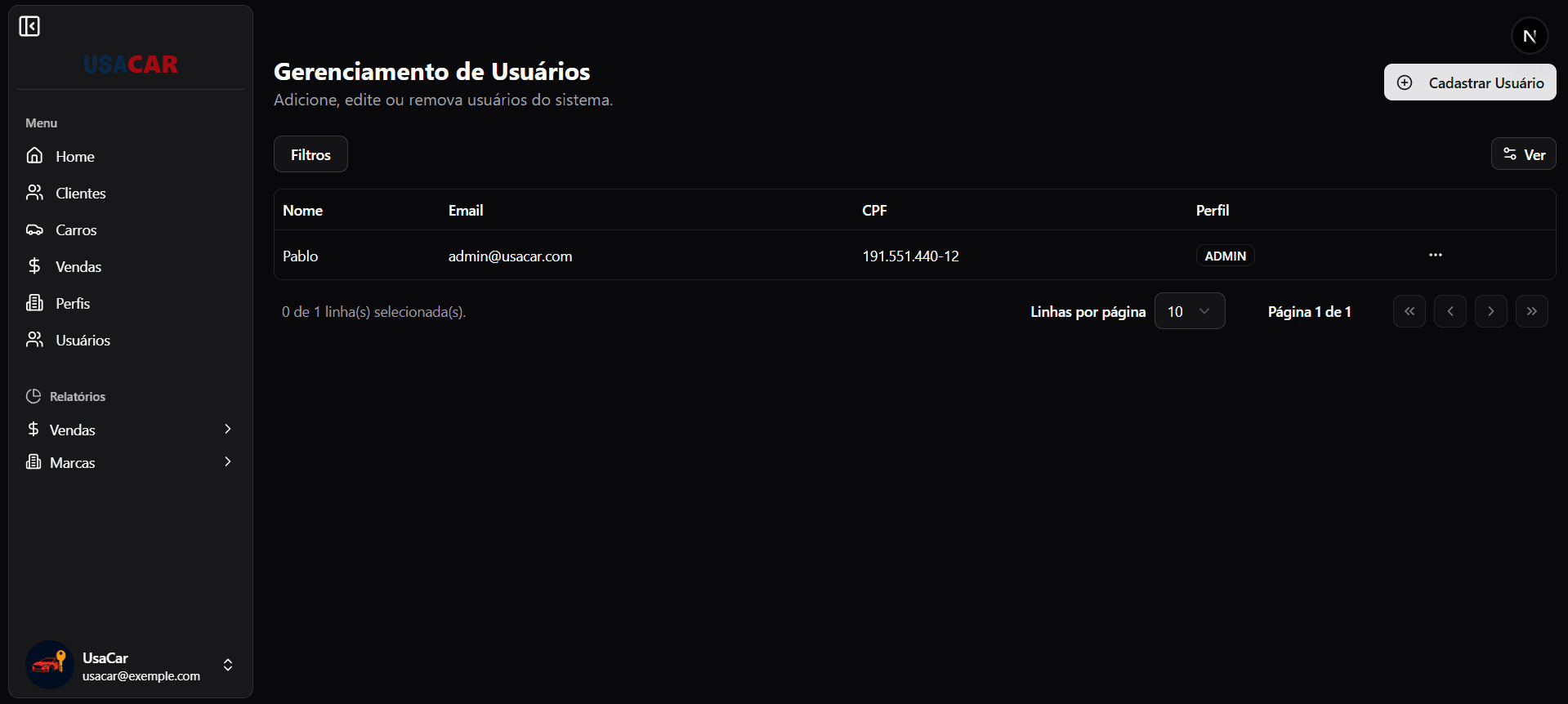Click the Cadastrar Usuário button
1568x704 pixels.
click(x=1469, y=82)
